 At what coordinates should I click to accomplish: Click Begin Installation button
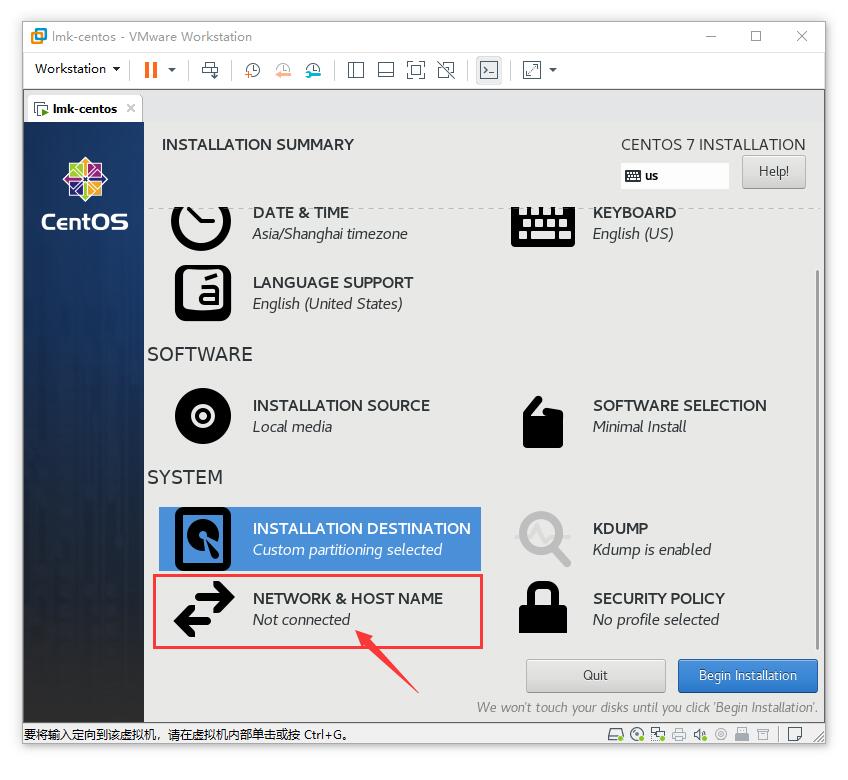click(x=747, y=676)
